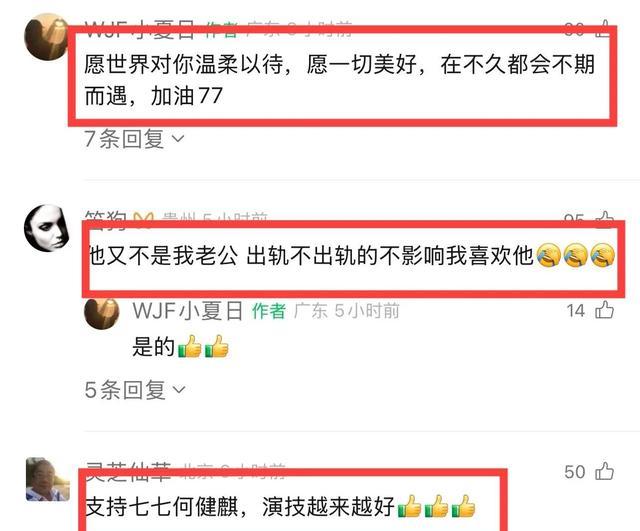Select the comment 支持七七何健麒
This screenshot has height=531, width=640.
point(280,507)
